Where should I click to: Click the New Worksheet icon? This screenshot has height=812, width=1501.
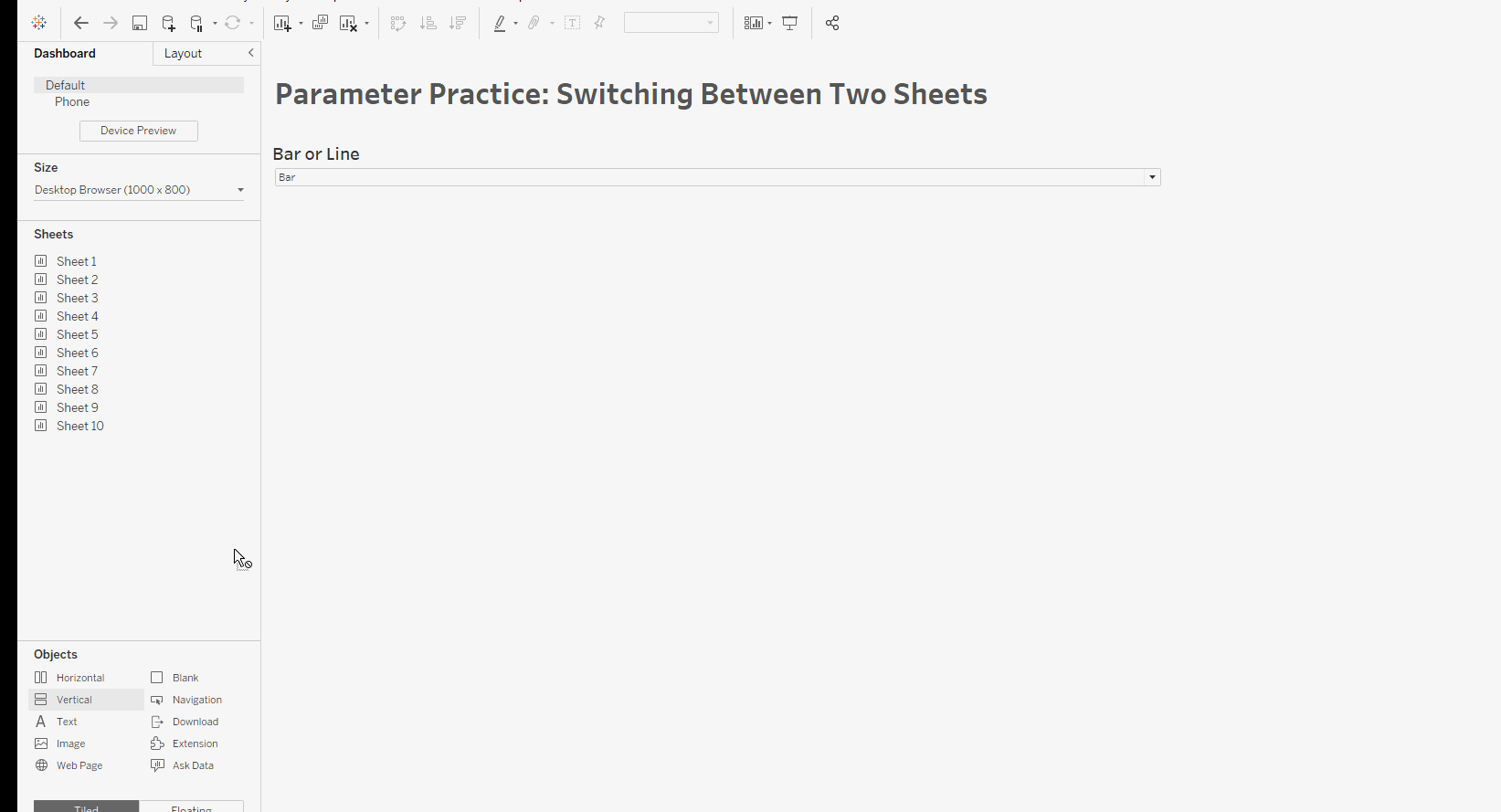(282, 23)
